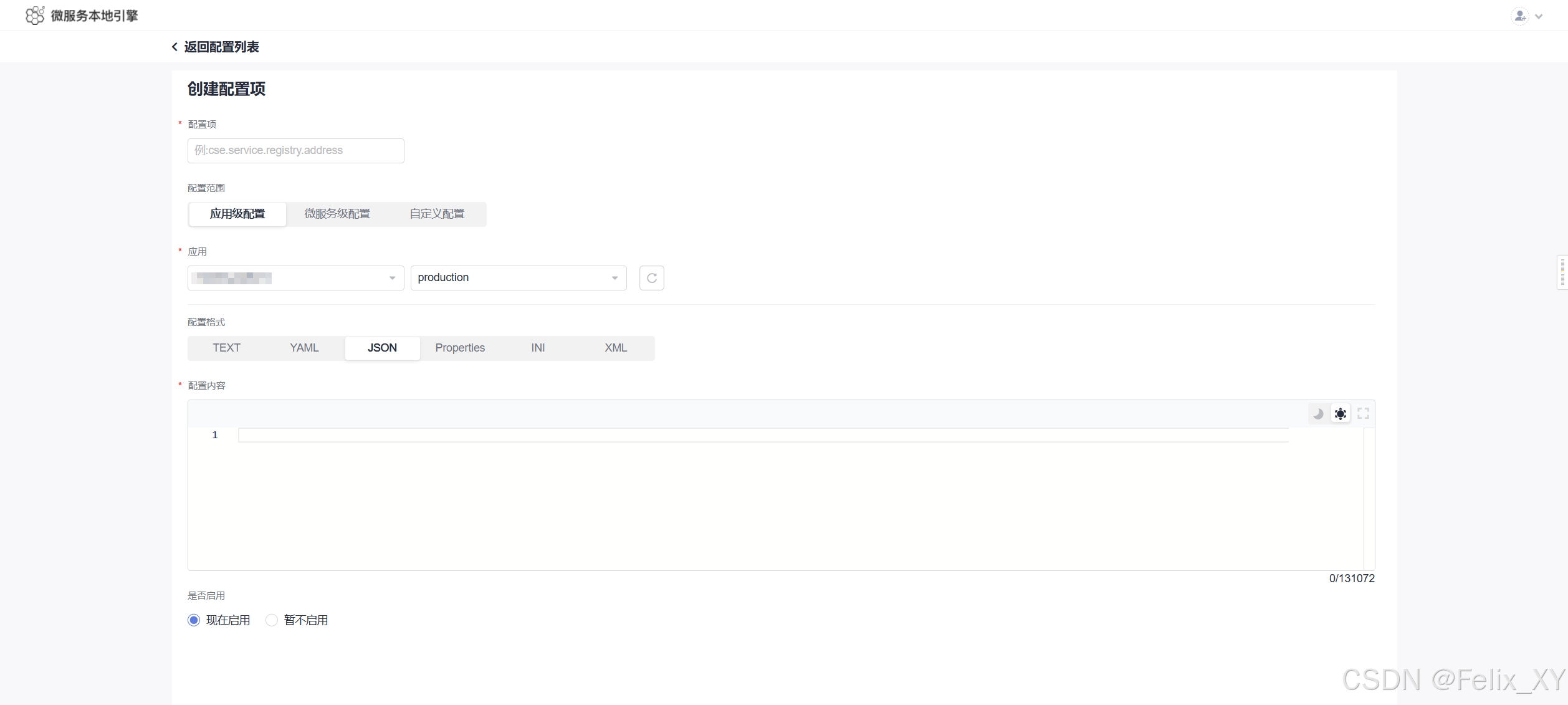Expand the code editor to fullscreen
This screenshot has width=1568, height=705.
coord(1363,414)
